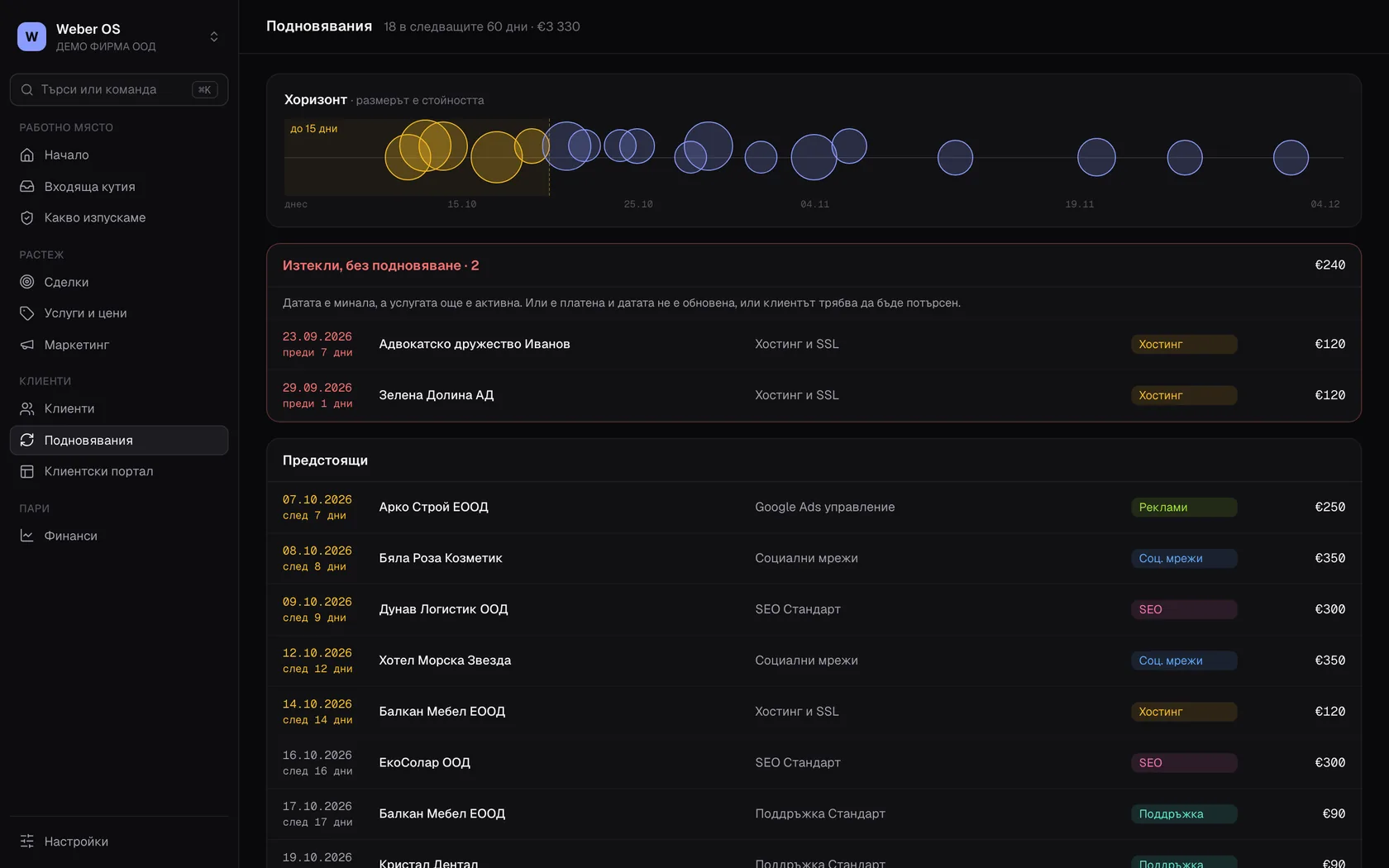Click SEO tag on Дунав Логистик row
Viewport: 1389px width, 868px height.
pyautogui.click(x=1184, y=609)
